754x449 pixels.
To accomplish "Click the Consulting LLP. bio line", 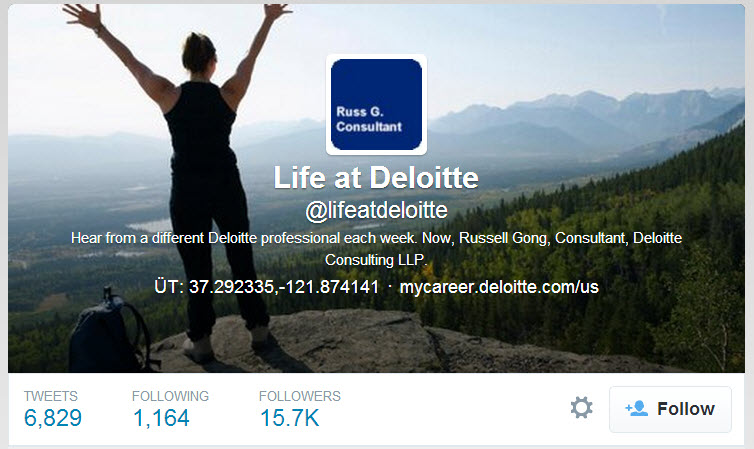I will click(376, 260).
